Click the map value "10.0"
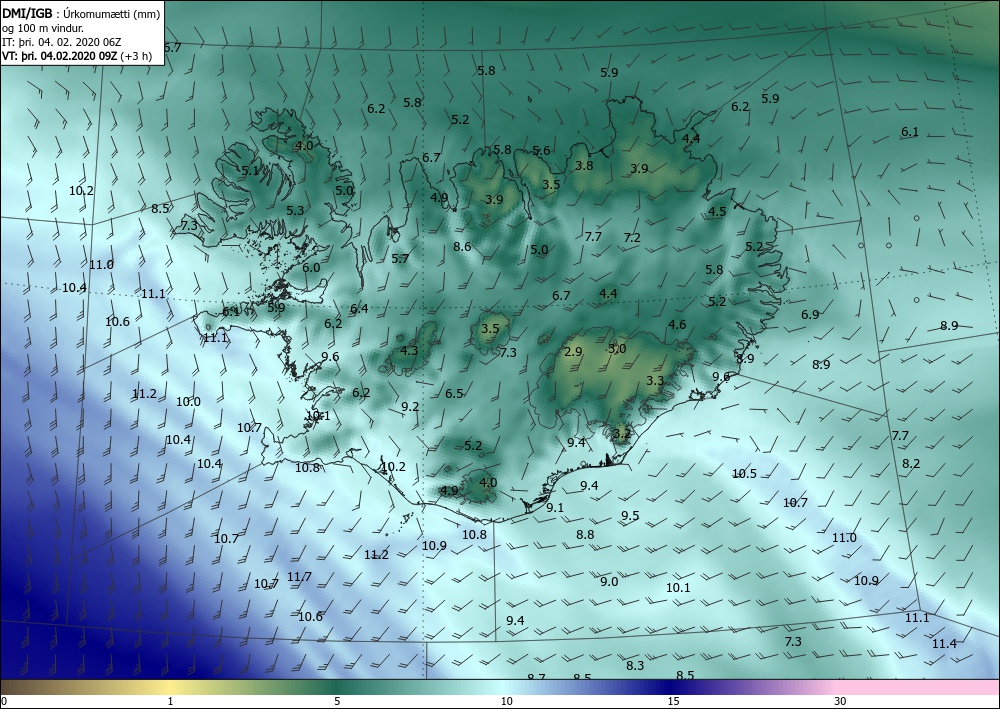 tap(188, 402)
